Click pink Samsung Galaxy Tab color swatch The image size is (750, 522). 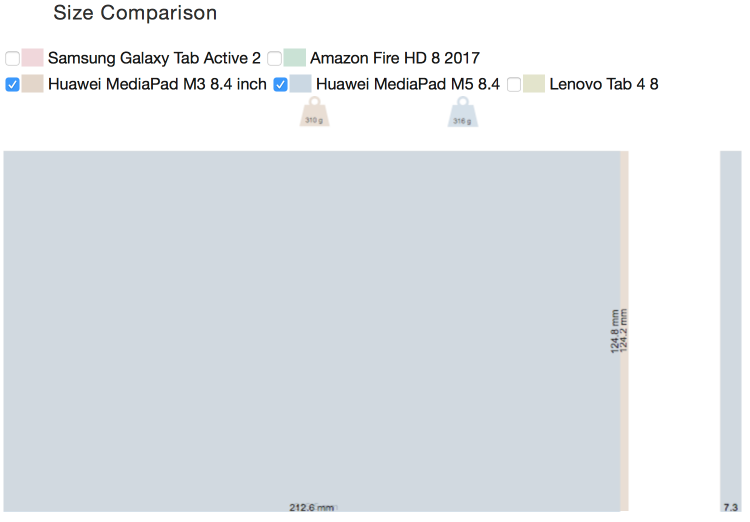pos(33,57)
